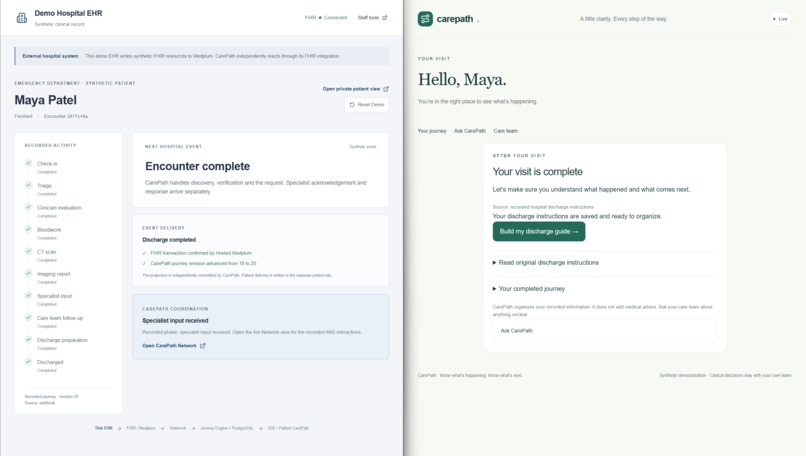This screenshot has height=456, width=806.
Task: Click the Journey Engine + PostgreSQL step
Action: pyautogui.click(x=227, y=428)
